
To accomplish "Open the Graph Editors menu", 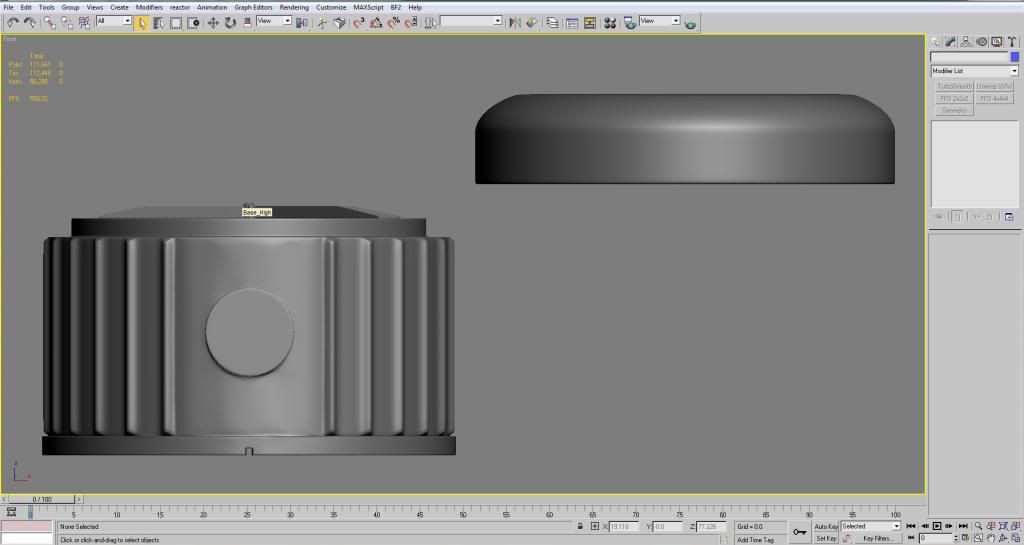I will pos(253,7).
